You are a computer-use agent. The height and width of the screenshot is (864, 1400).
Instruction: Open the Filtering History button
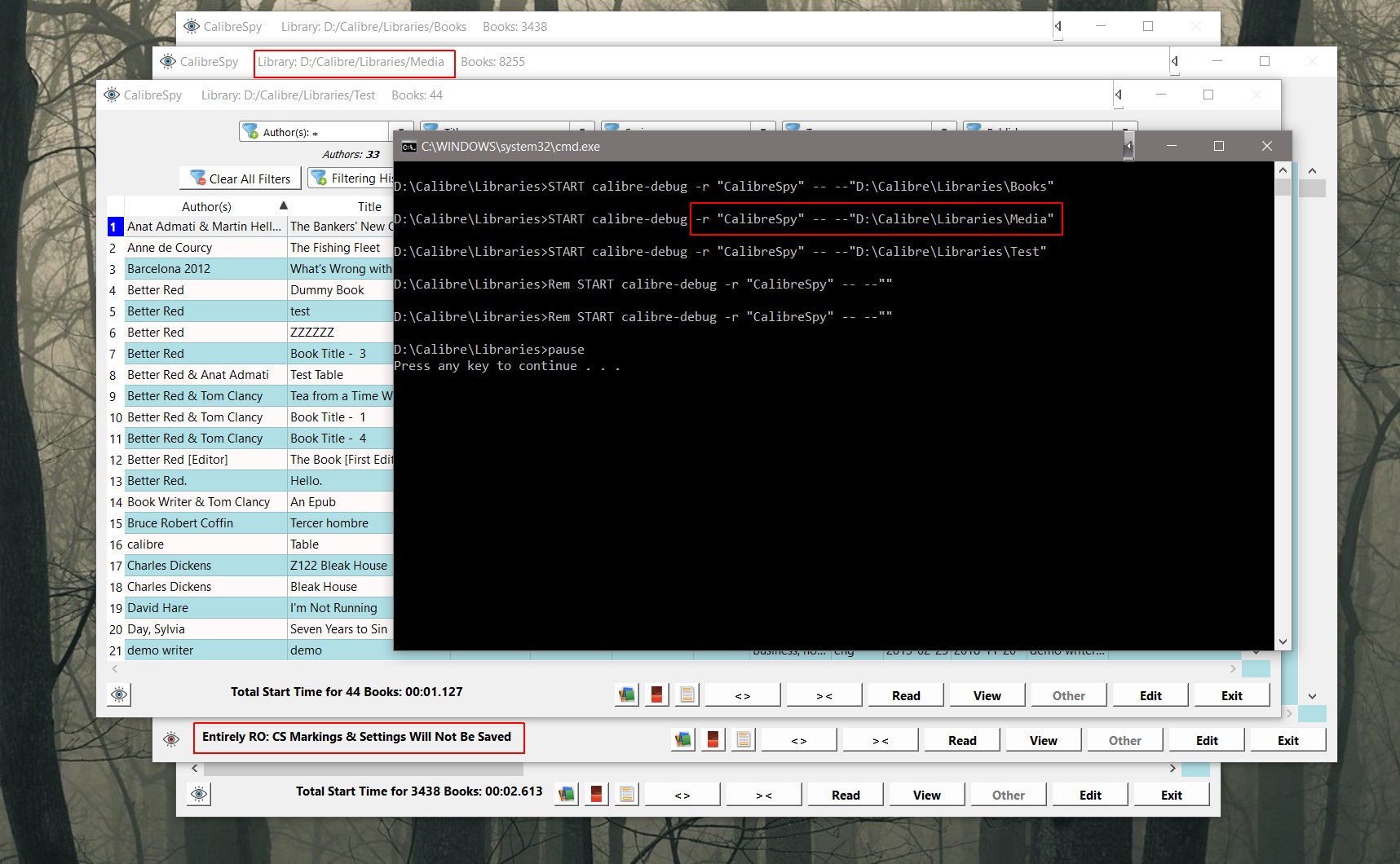coord(352,179)
